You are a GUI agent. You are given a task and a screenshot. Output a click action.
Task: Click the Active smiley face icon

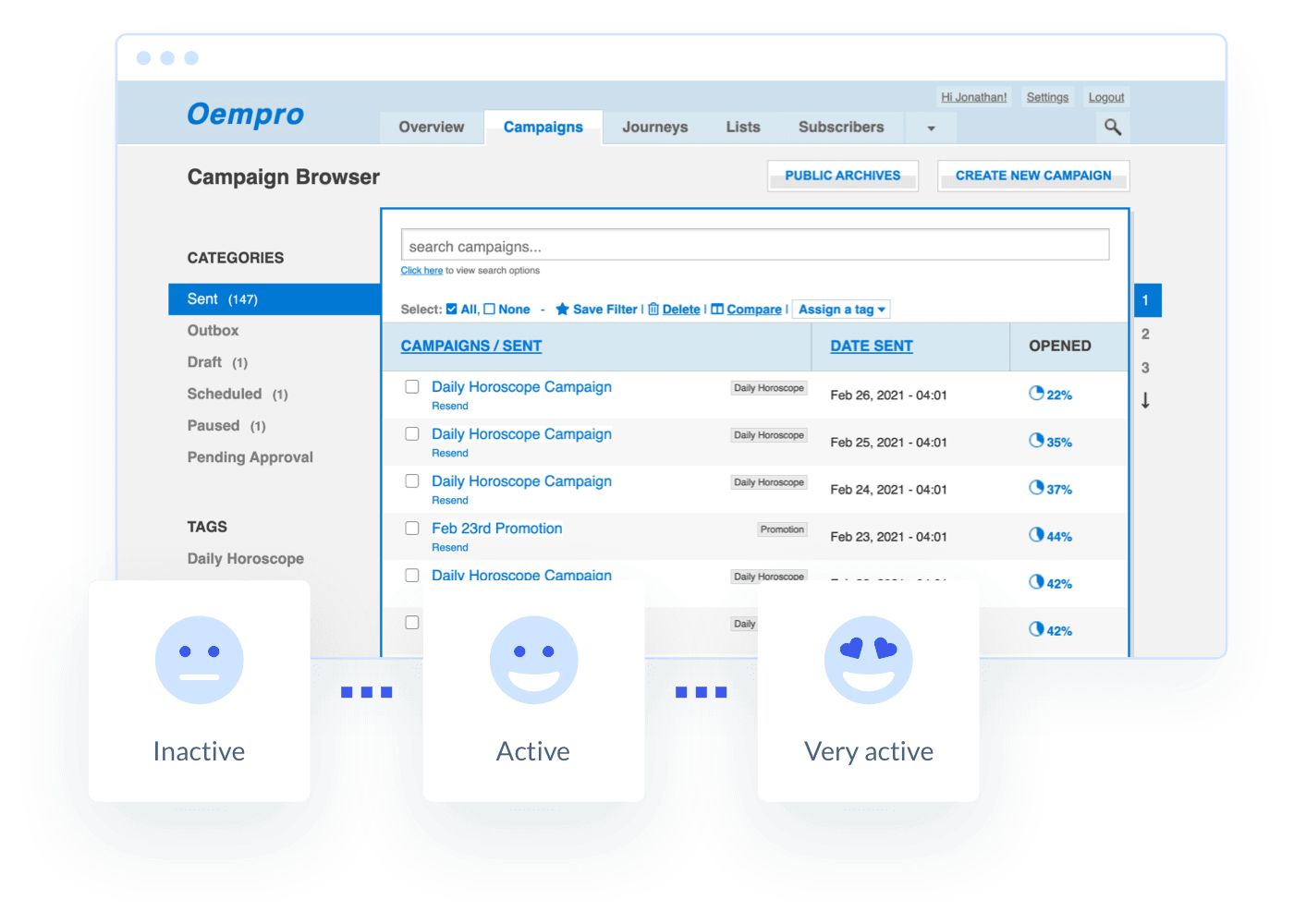[533, 660]
